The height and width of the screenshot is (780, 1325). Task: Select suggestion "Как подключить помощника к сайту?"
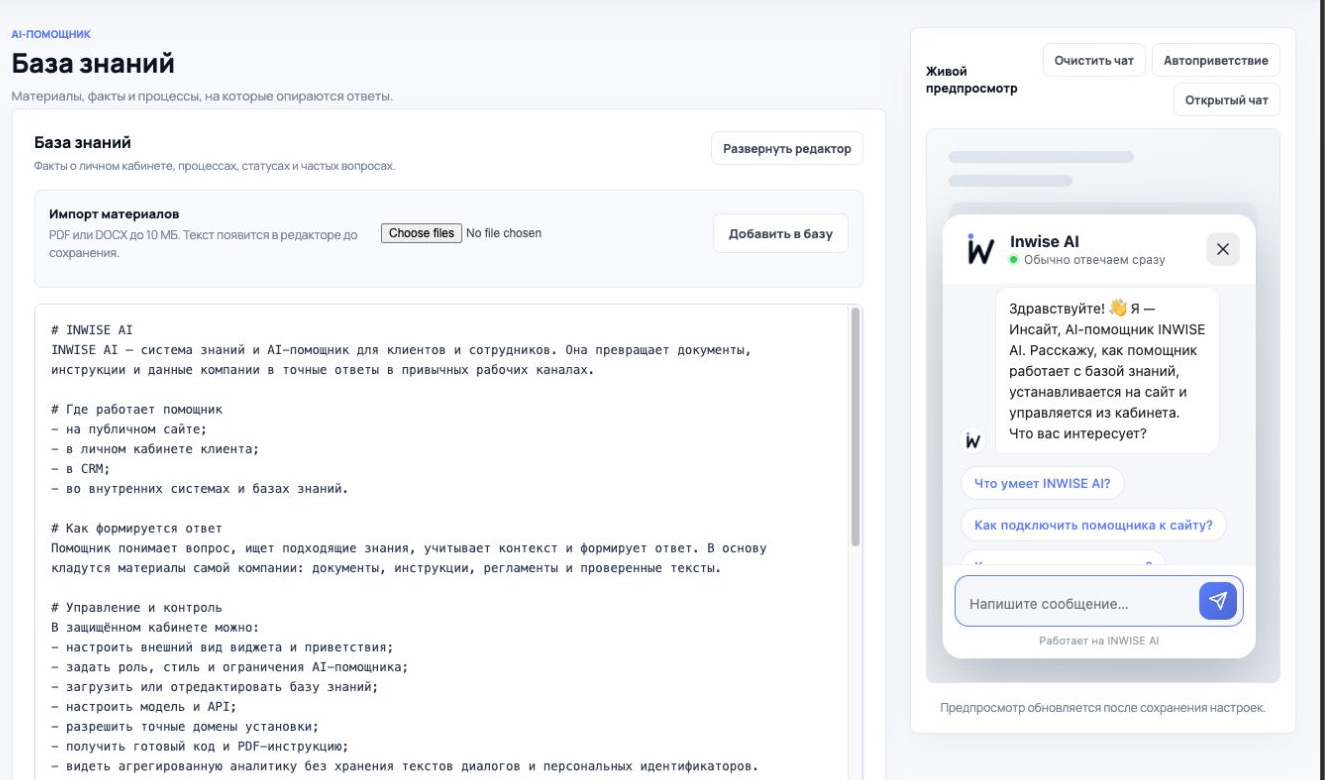coord(1093,524)
